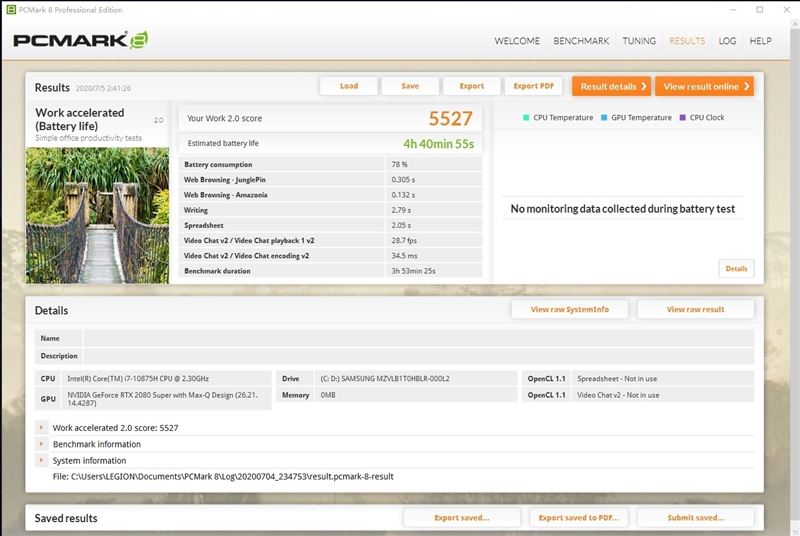
Task: Click the CPU value Intel Core i7-10875H
Action: pyautogui.click(x=138, y=378)
